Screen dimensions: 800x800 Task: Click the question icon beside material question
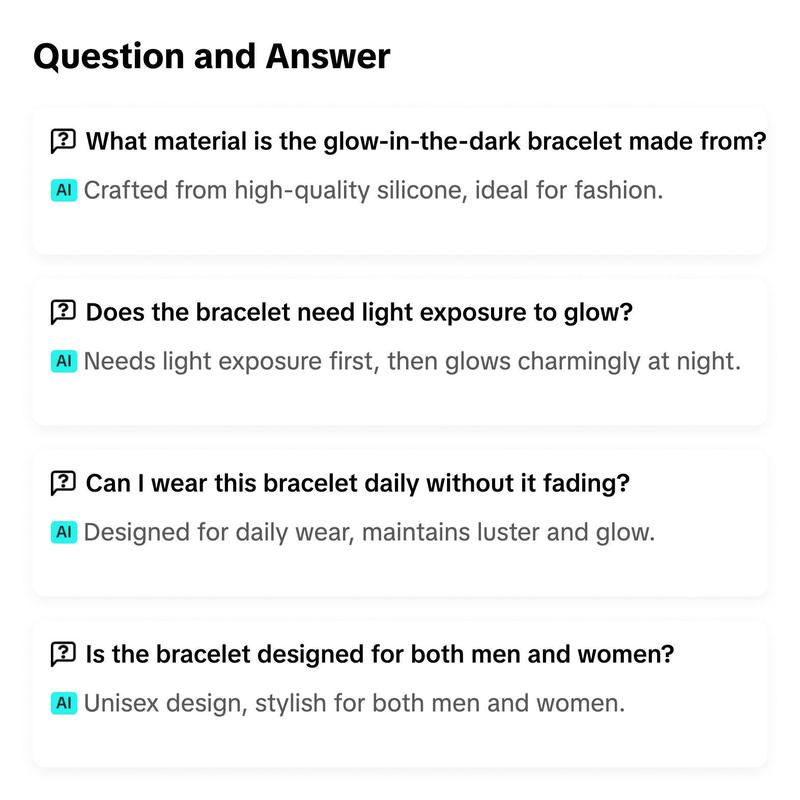pos(63,141)
